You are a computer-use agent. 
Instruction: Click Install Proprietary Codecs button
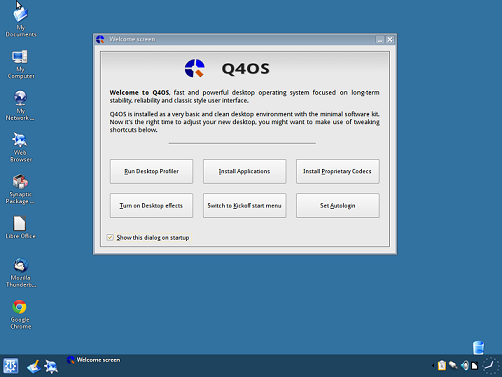pos(337,171)
